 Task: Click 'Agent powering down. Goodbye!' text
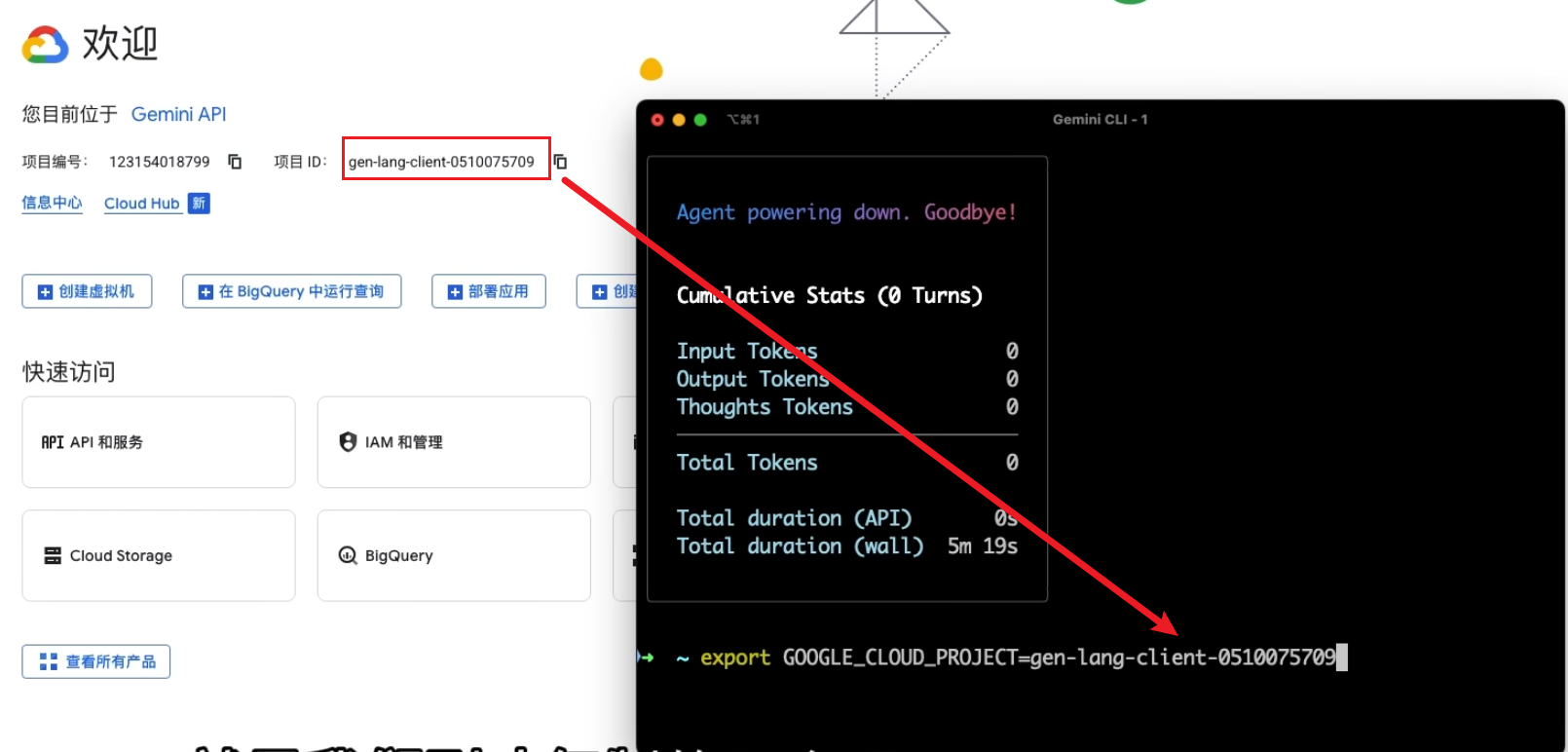[x=846, y=212]
